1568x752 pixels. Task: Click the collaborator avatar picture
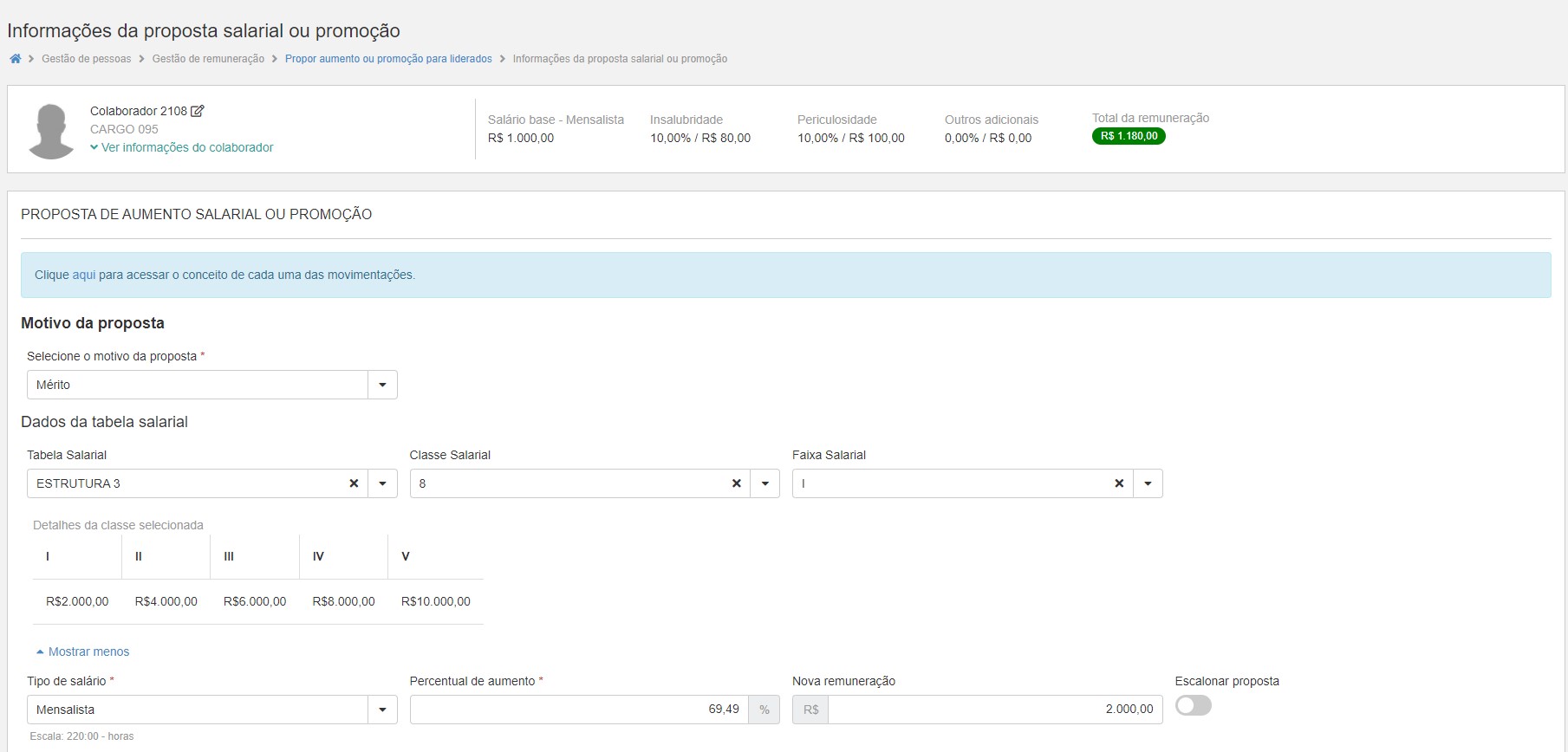pyautogui.click(x=51, y=131)
